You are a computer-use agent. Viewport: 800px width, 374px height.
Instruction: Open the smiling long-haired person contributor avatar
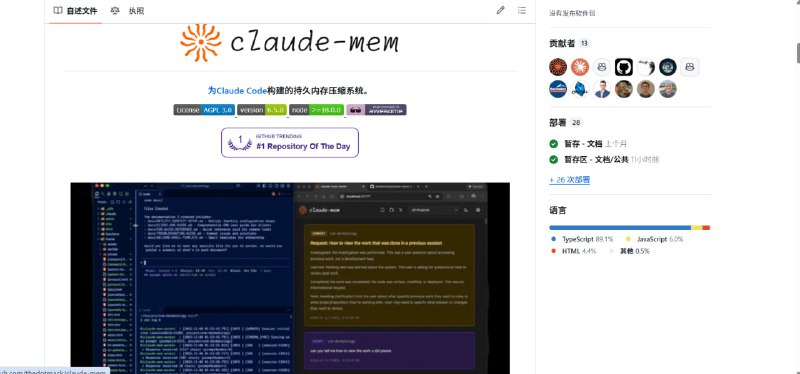point(624,89)
